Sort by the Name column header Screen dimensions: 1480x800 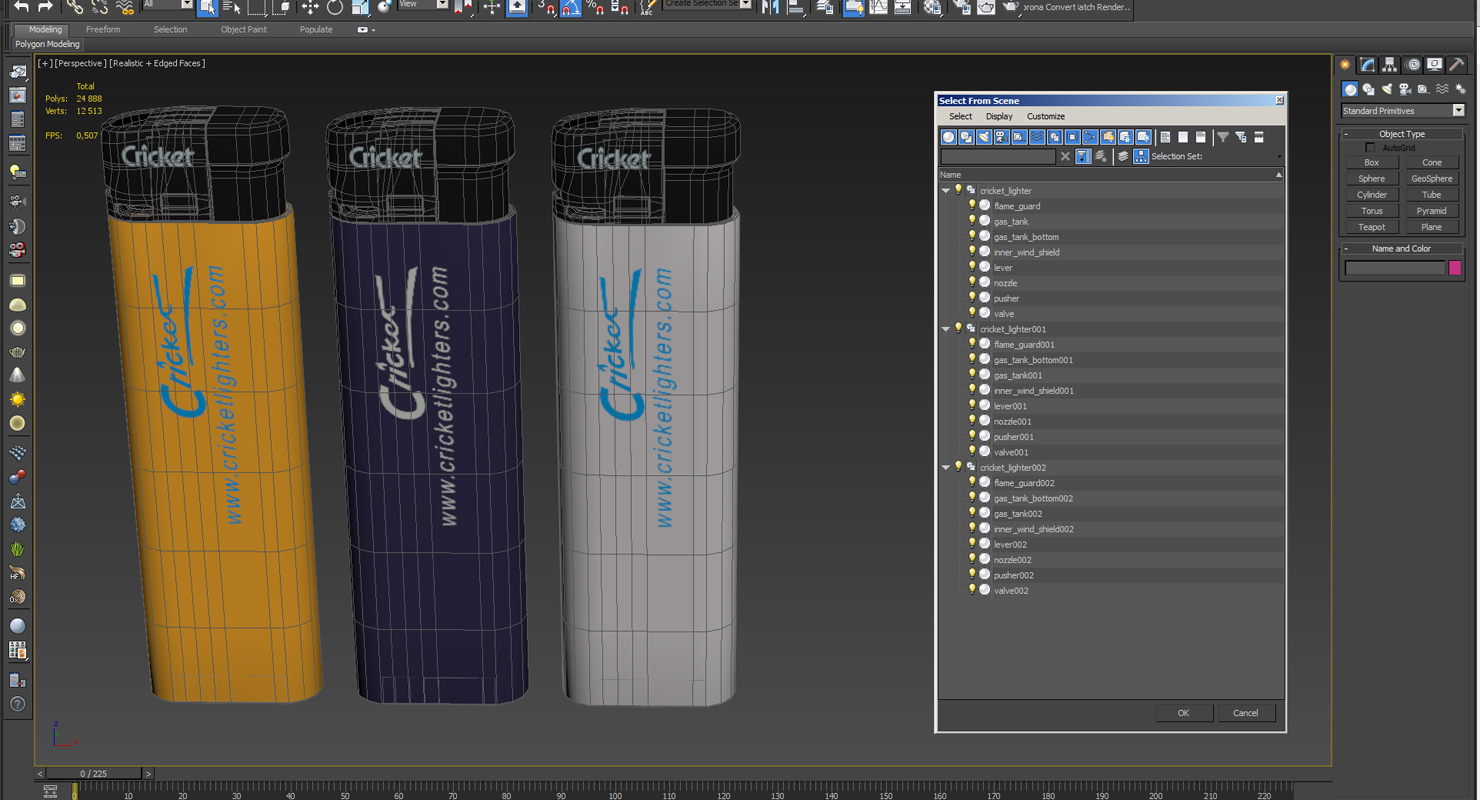coord(1110,175)
